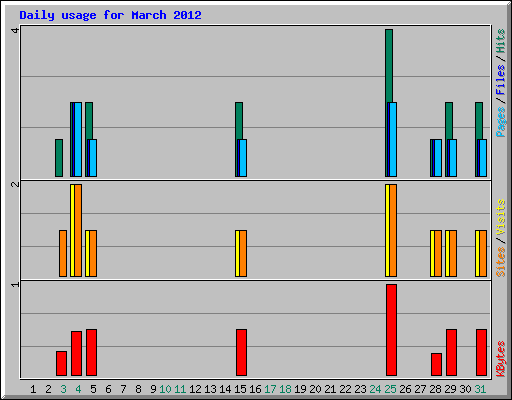Click the cyan Pages bar for day 31
The image size is (512, 400).
[483, 158]
